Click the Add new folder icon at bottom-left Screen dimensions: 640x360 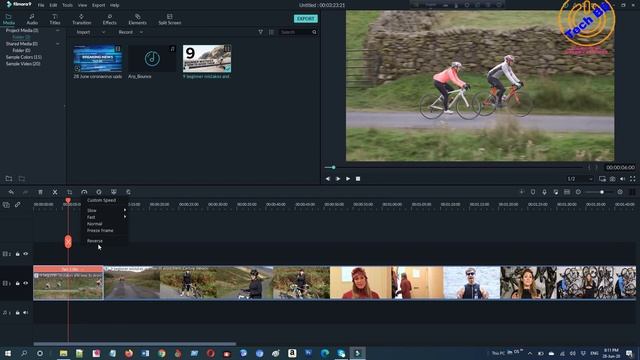point(9,178)
